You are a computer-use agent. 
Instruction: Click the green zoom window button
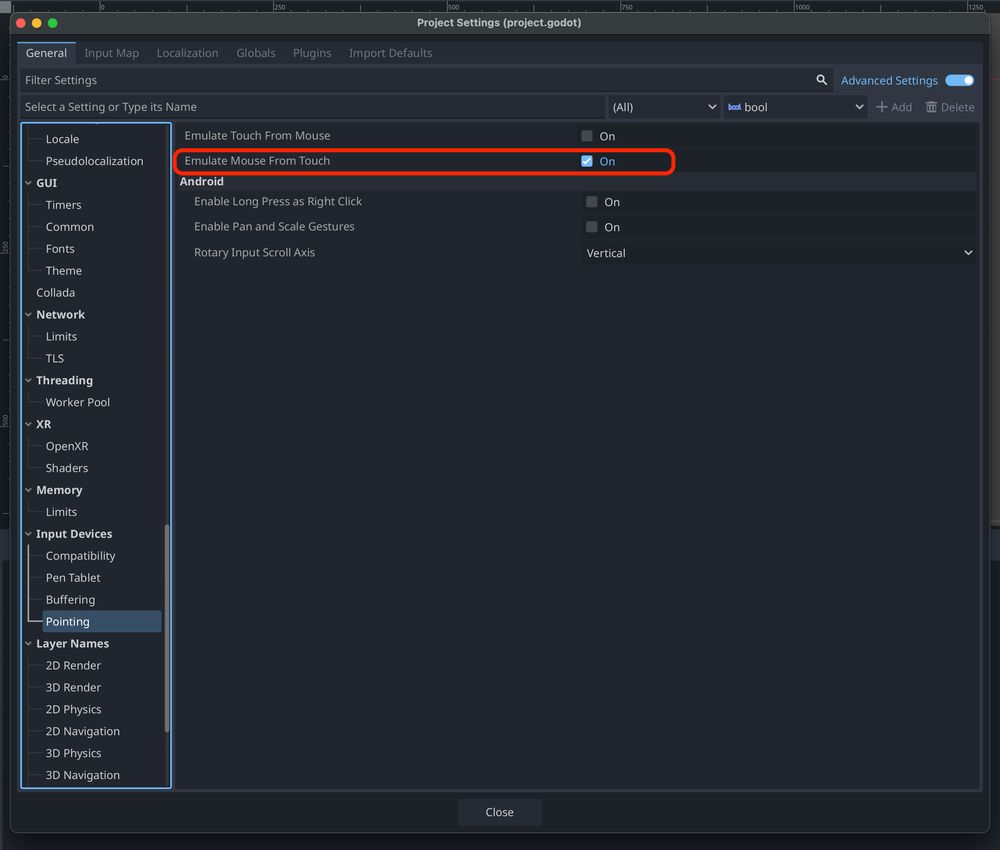(53, 23)
